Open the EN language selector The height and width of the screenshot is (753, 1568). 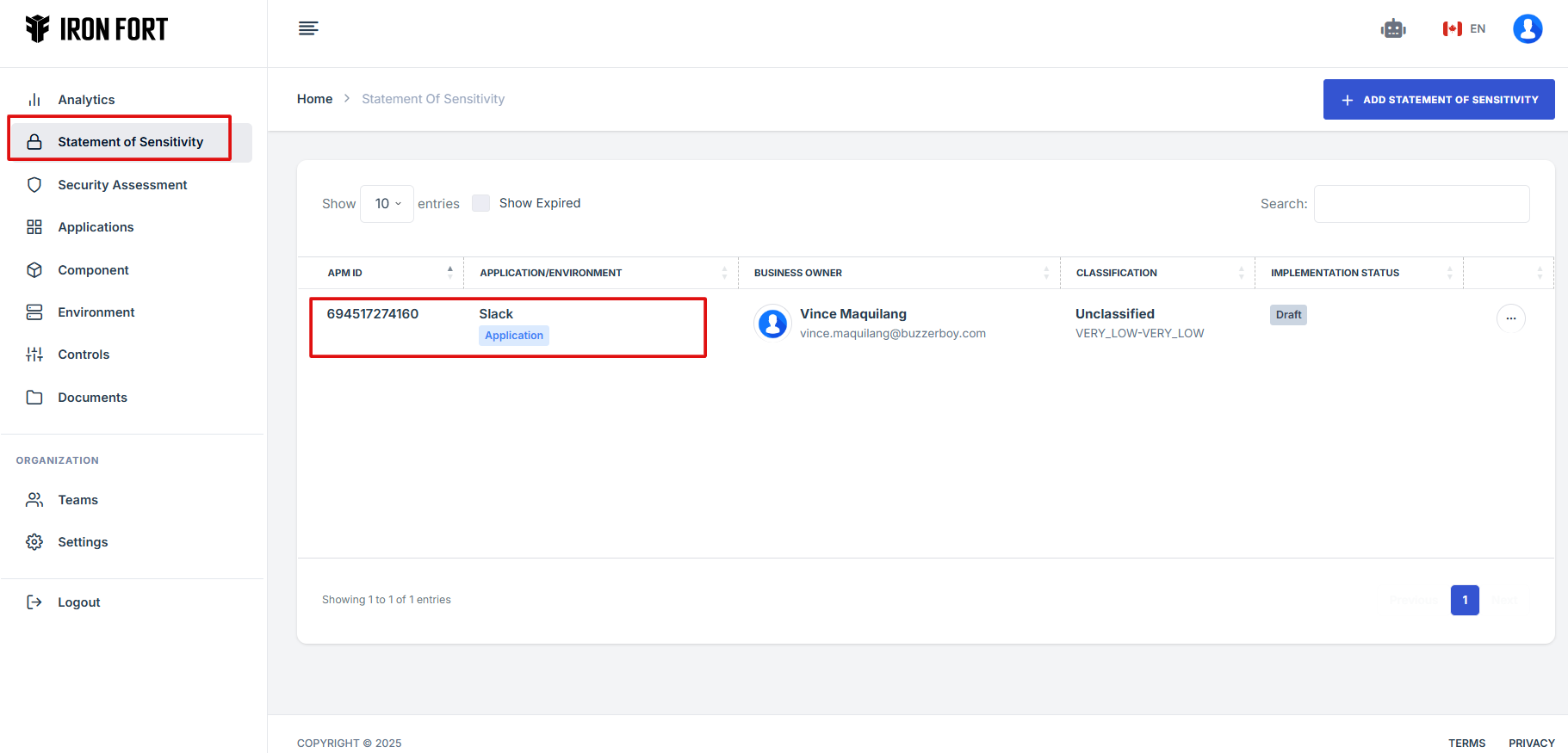click(1464, 29)
